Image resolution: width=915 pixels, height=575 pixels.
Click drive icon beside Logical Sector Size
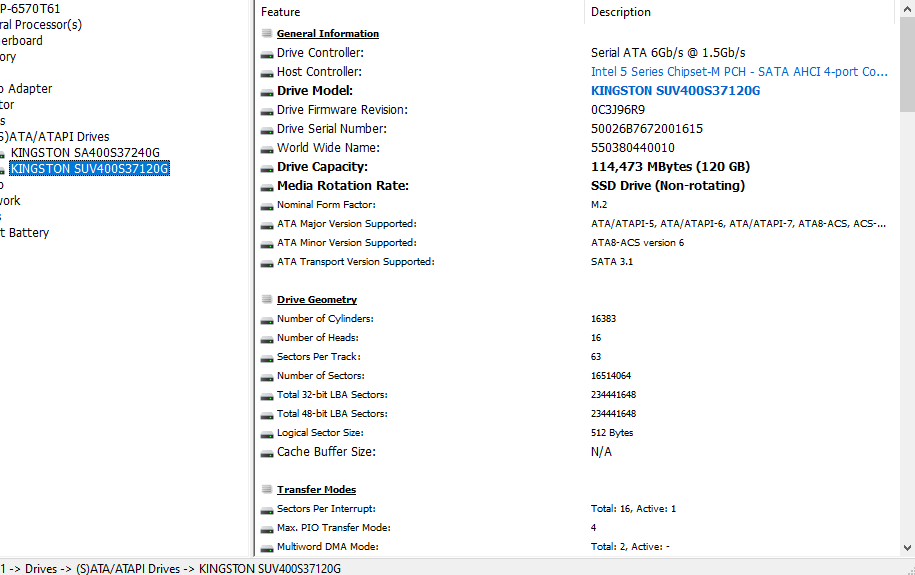pos(267,434)
